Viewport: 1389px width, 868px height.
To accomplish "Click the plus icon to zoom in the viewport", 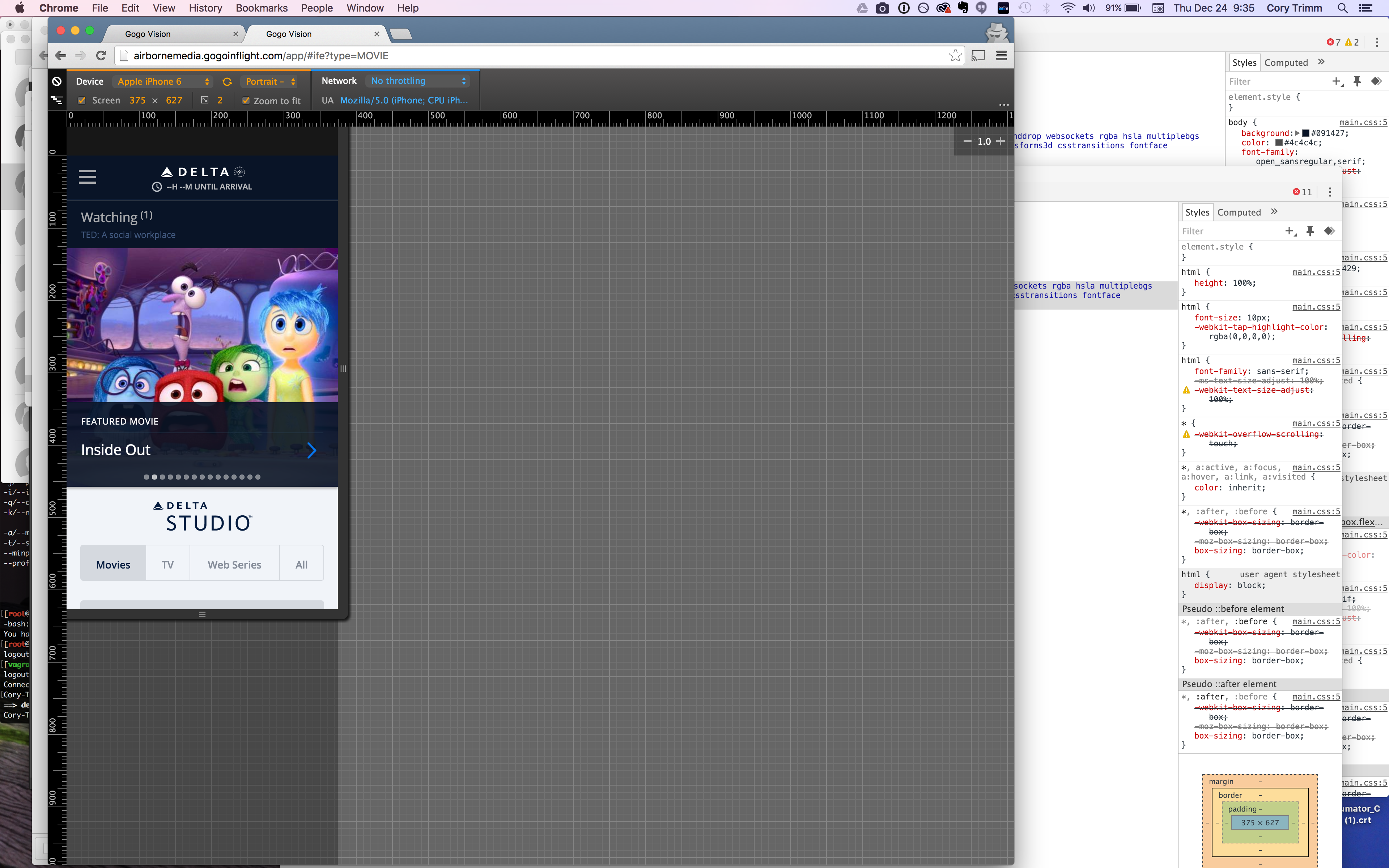I will [1001, 141].
